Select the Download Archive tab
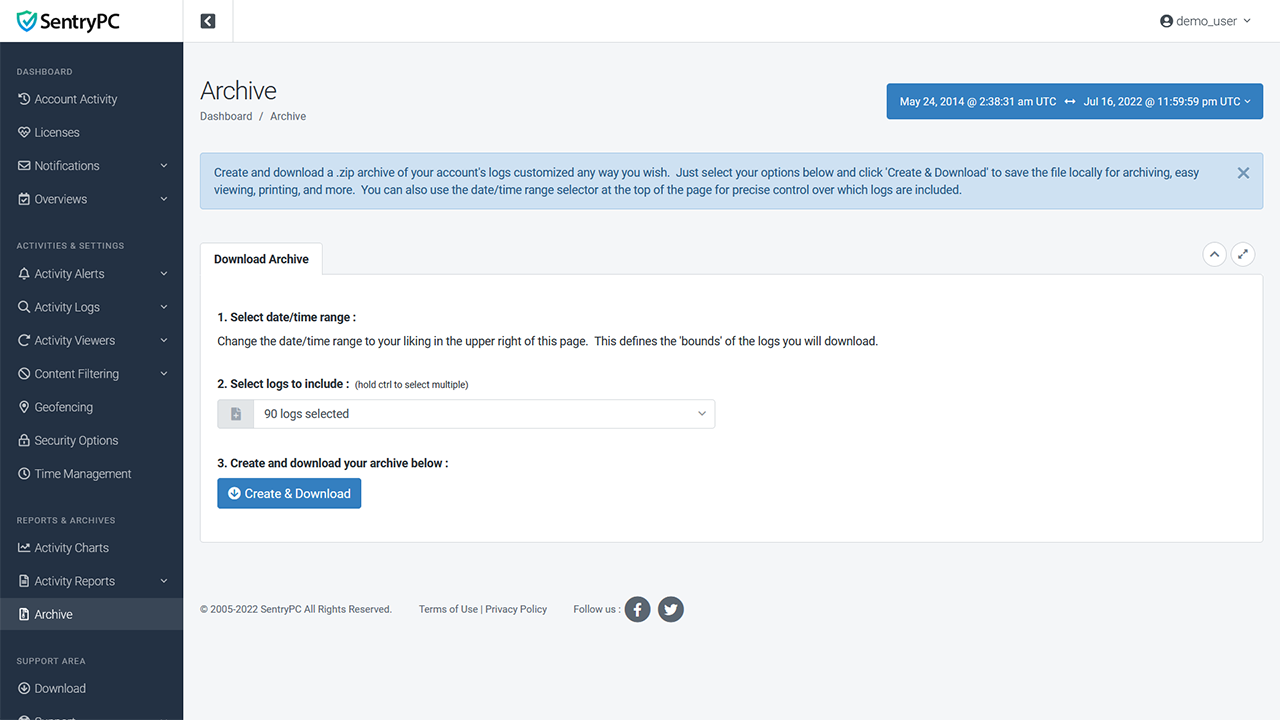This screenshot has width=1280, height=720. click(261, 259)
